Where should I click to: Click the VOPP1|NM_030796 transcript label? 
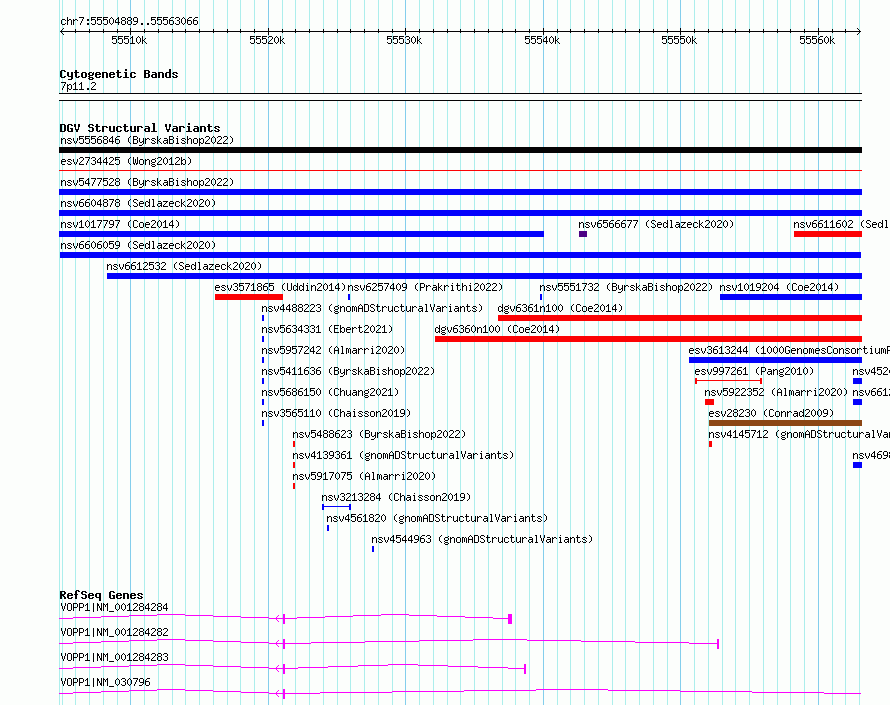tap(106, 682)
